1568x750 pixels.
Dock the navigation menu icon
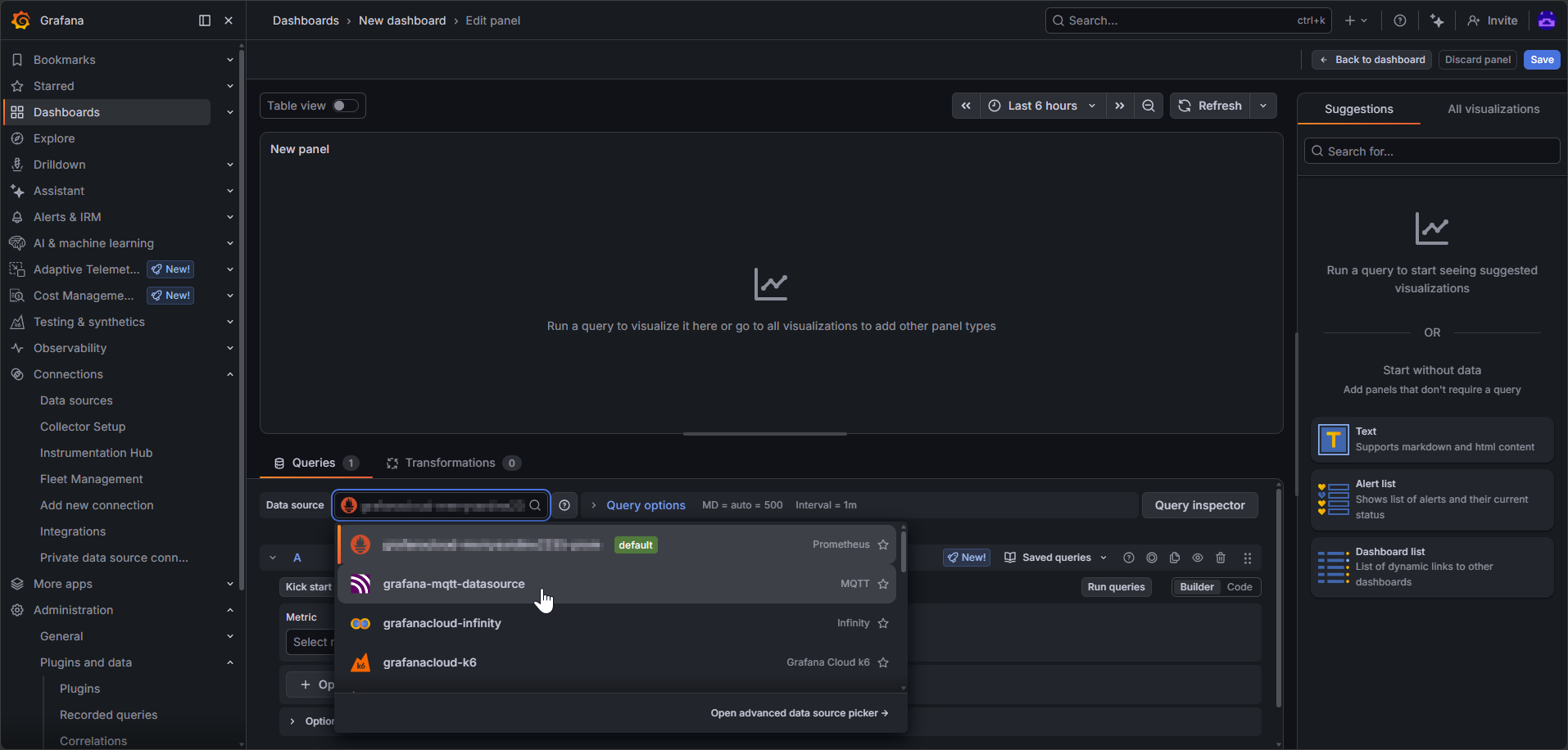pos(205,20)
